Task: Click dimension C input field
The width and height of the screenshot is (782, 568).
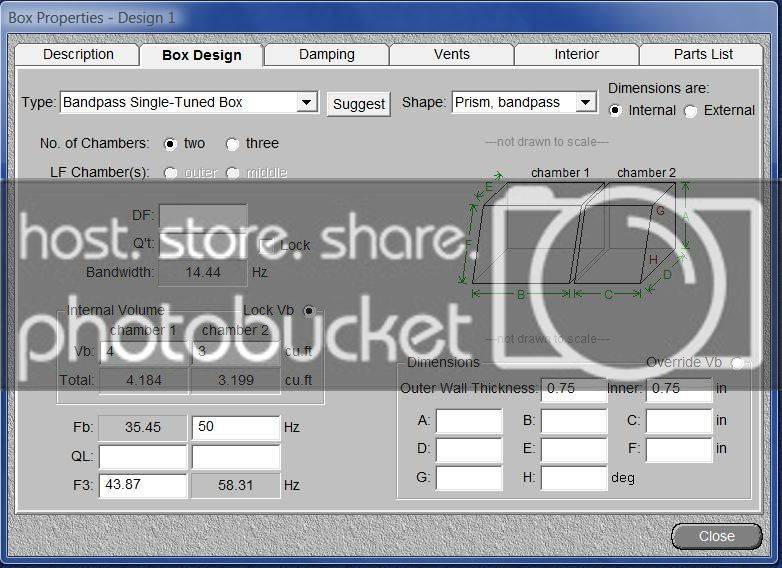Action: (679, 421)
